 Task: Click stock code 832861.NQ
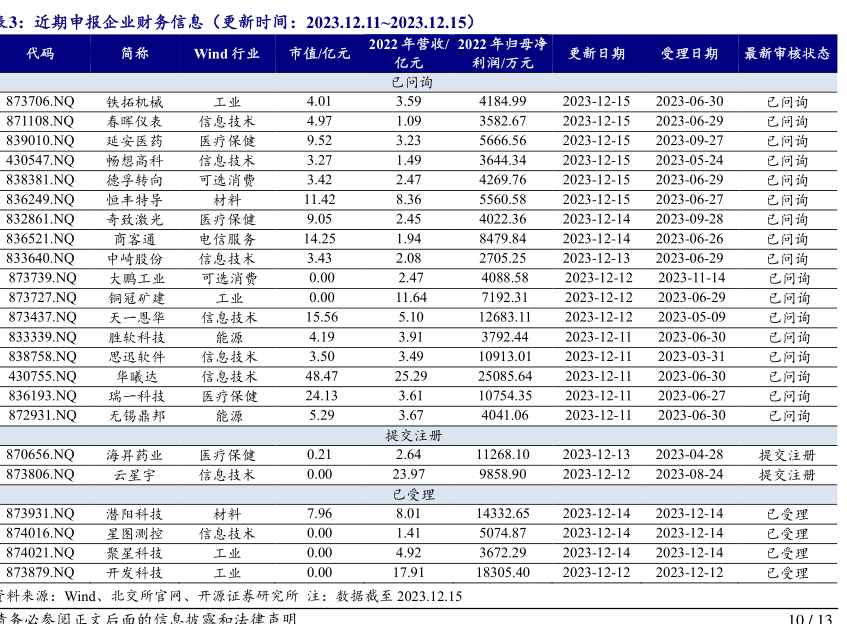pos(40,219)
